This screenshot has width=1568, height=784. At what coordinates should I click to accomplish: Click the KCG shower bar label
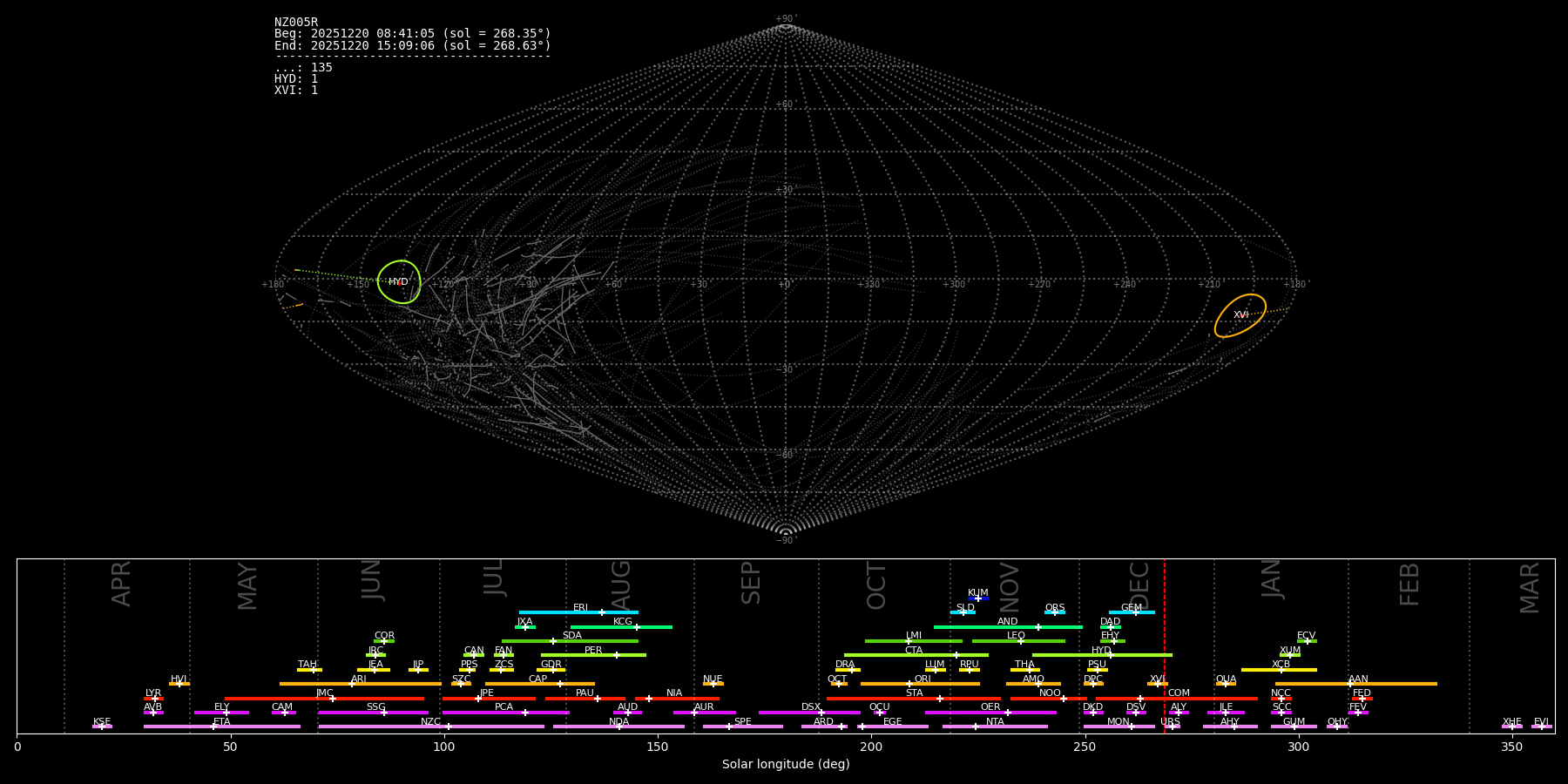click(x=623, y=622)
